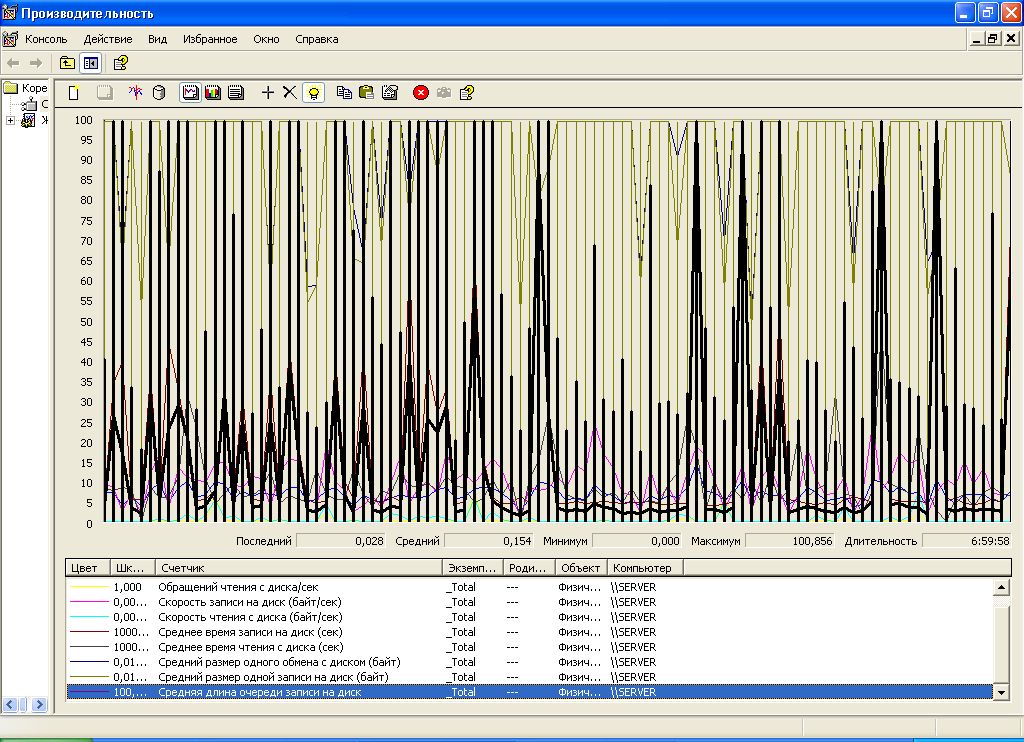This screenshot has height=742, width=1024.
Task: Click the Компьютер column header
Action: [645, 568]
